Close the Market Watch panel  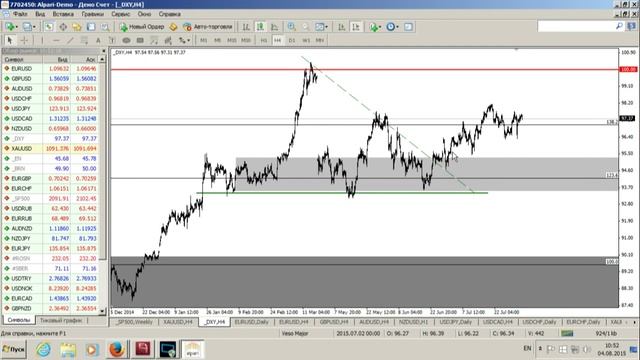103,51
